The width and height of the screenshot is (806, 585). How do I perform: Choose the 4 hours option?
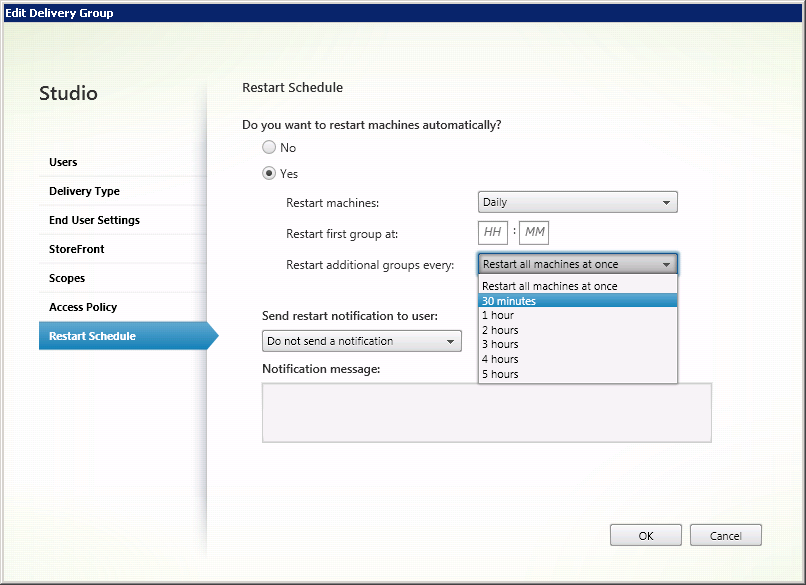click(x=577, y=359)
